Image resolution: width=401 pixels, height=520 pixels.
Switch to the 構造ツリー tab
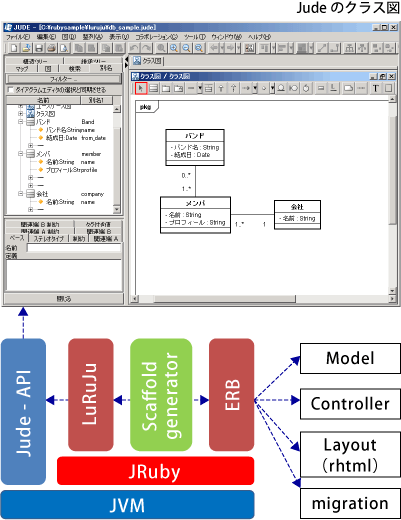(35, 61)
